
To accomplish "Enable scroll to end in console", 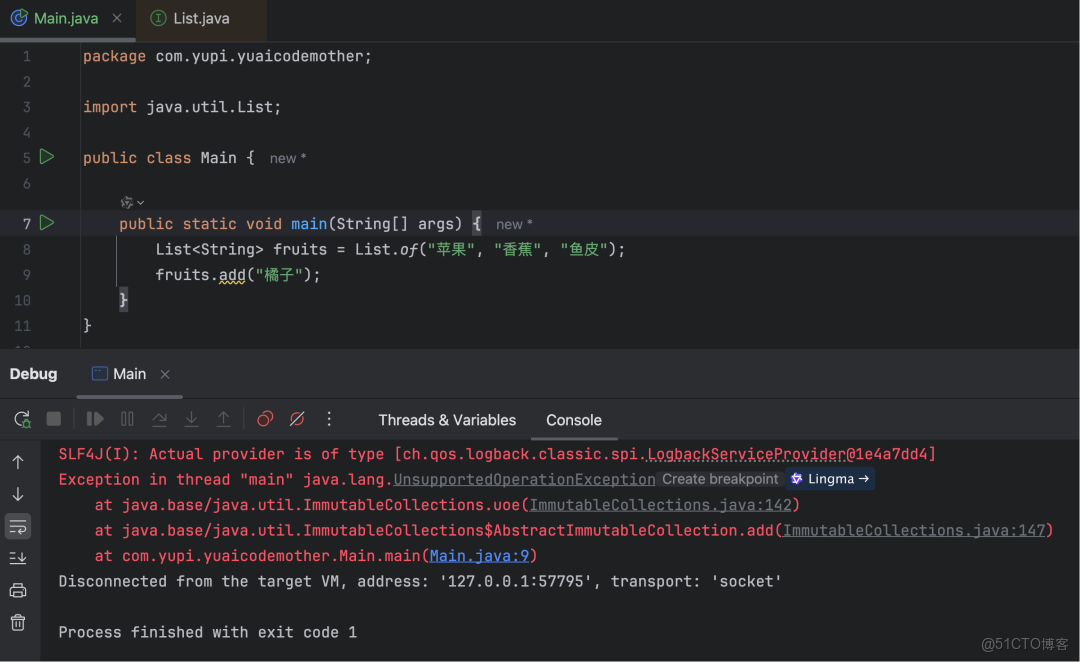I will point(18,558).
